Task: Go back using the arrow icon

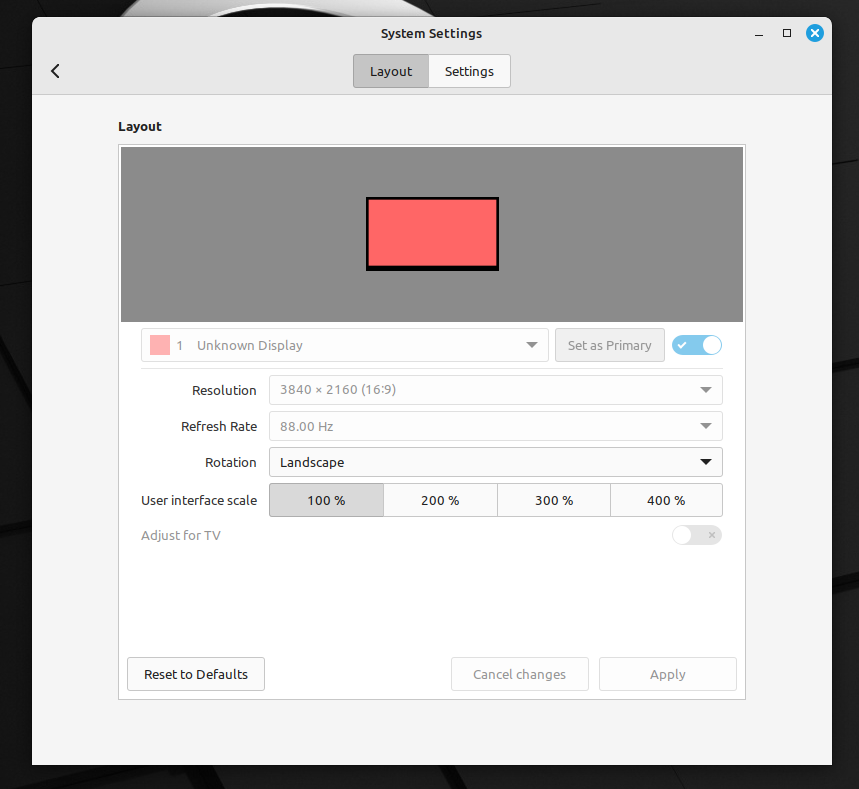Action: [55, 71]
